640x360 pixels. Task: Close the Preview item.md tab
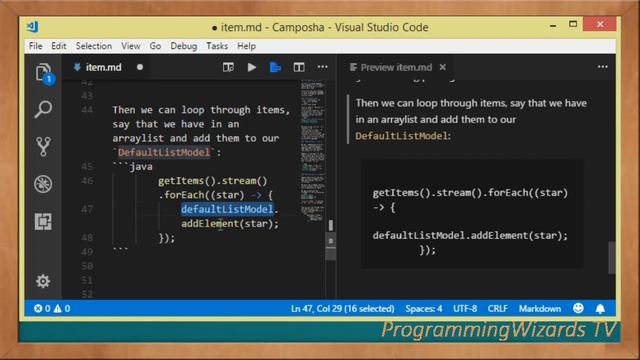point(443,67)
